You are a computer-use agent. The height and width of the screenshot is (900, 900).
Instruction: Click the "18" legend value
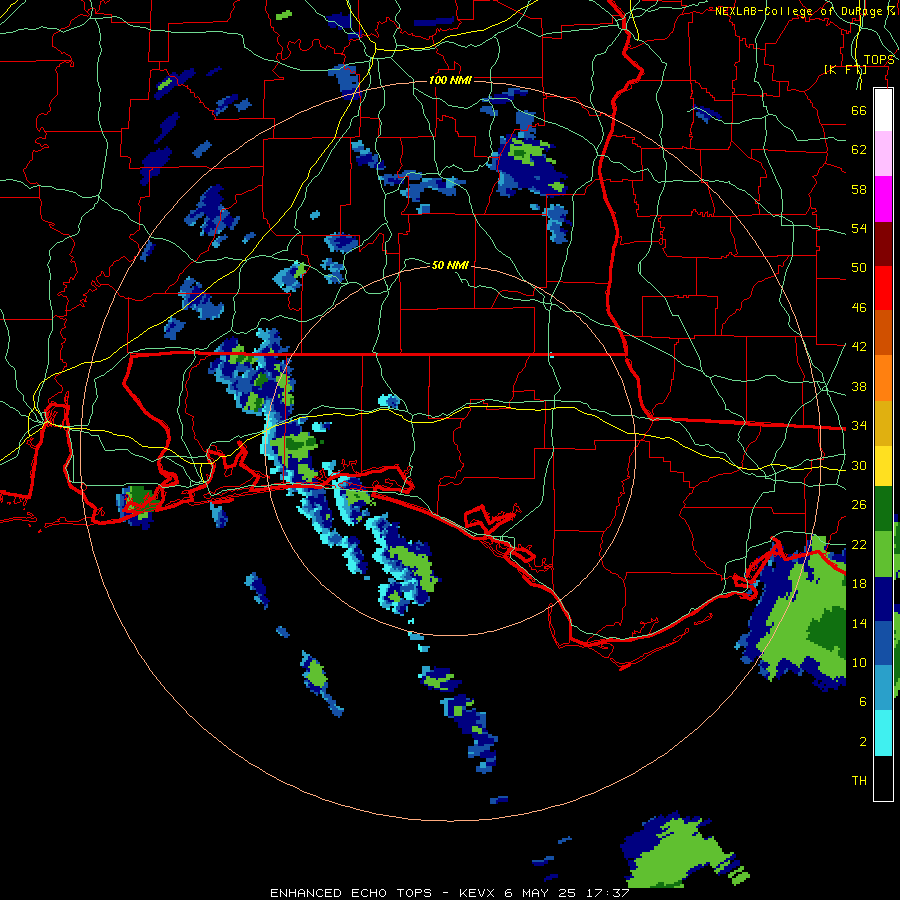(859, 584)
